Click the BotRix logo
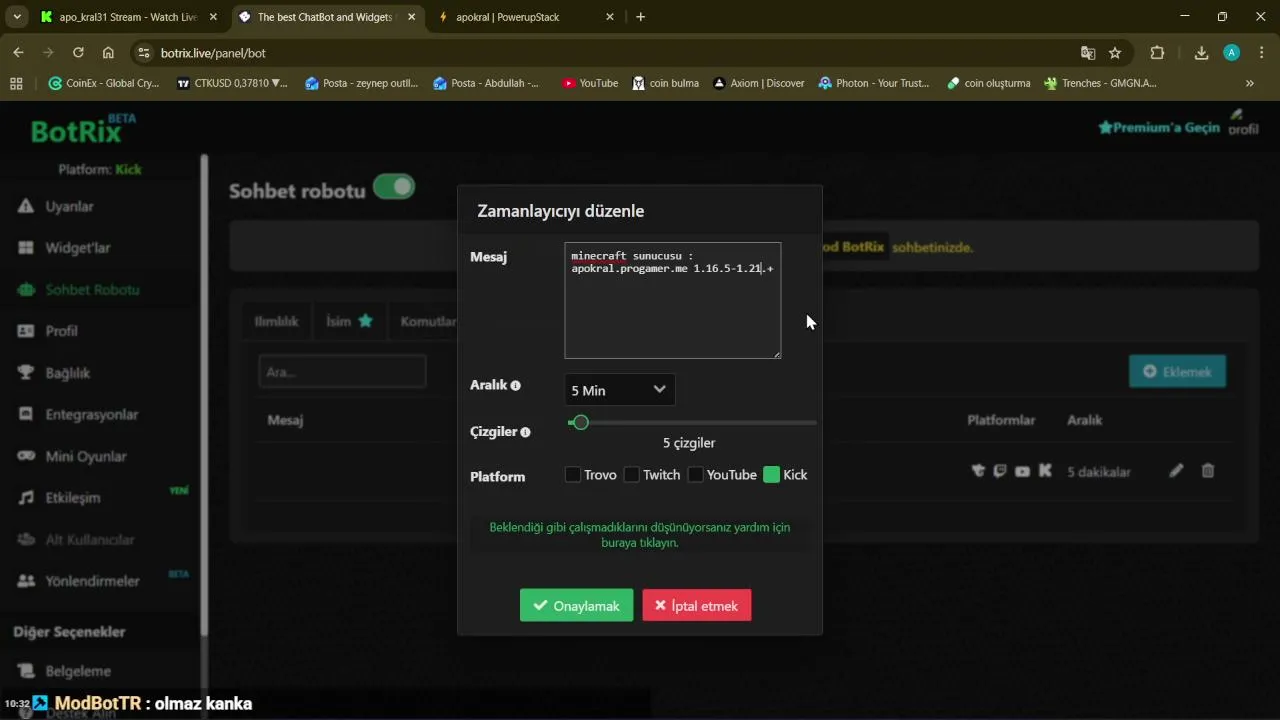1280x720 pixels. (83, 129)
